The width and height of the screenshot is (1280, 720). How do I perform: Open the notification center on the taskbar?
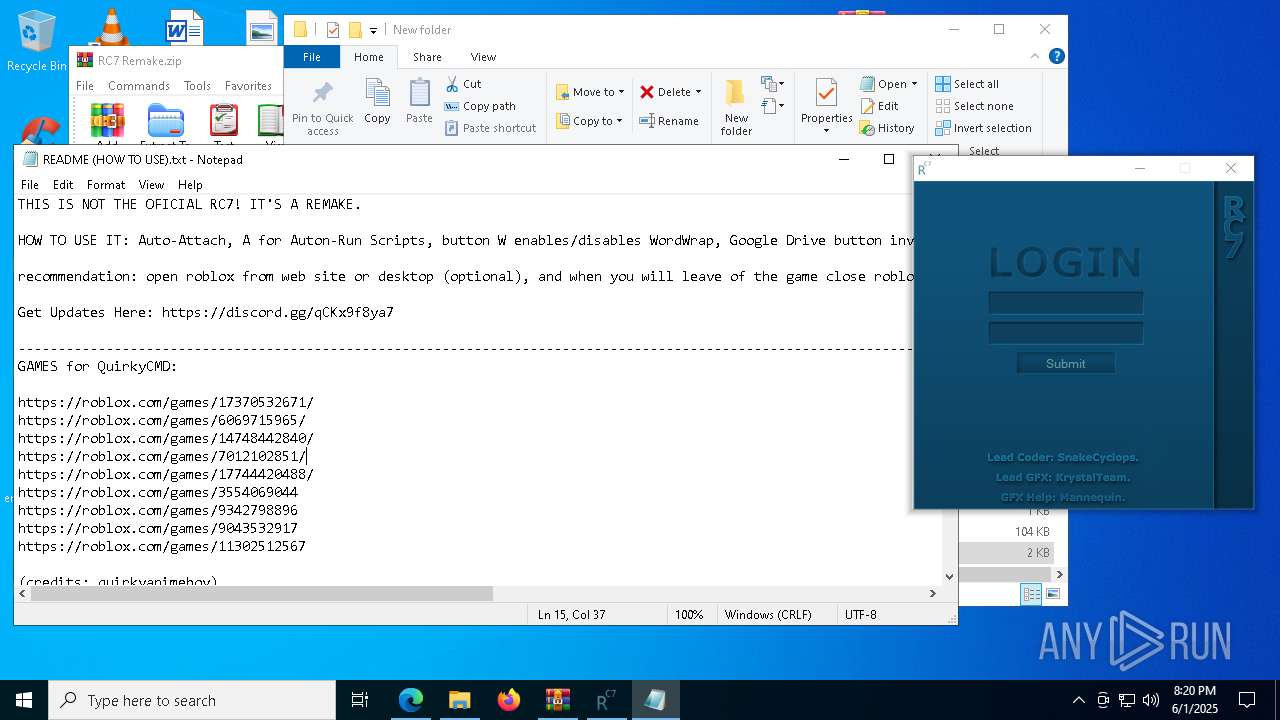click(1247, 700)
